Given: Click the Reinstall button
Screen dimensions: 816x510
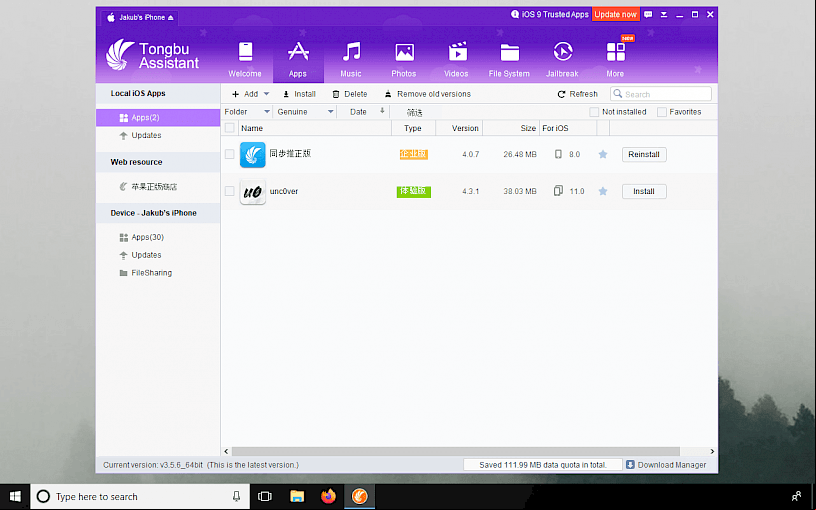Looking at the screenshot, I should tap(644, 155).
